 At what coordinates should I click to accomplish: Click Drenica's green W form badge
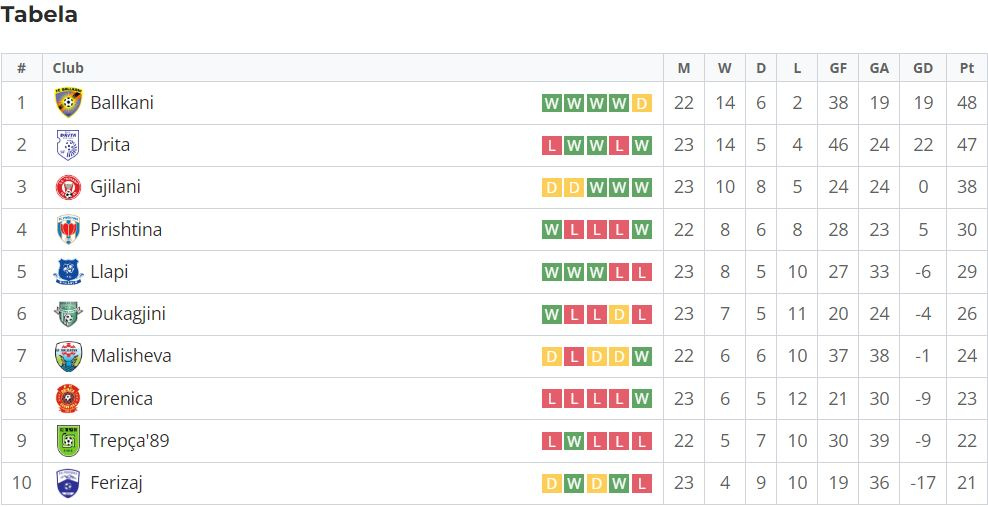[642, 399]
